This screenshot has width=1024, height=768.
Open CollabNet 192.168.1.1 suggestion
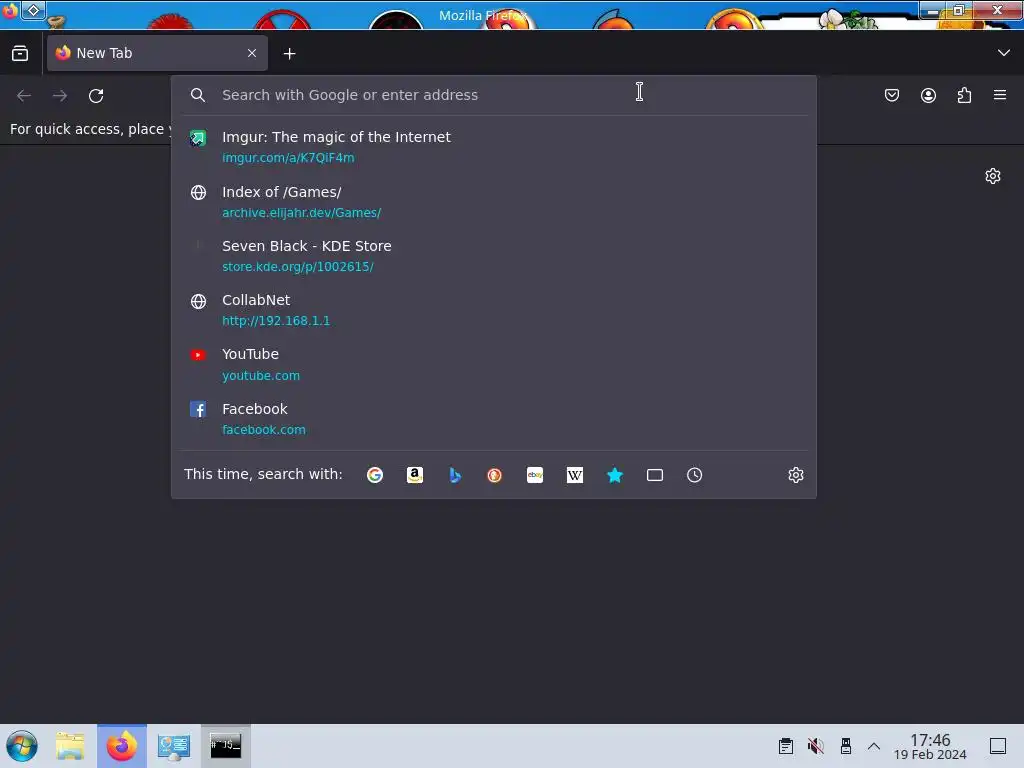point(494,310)
